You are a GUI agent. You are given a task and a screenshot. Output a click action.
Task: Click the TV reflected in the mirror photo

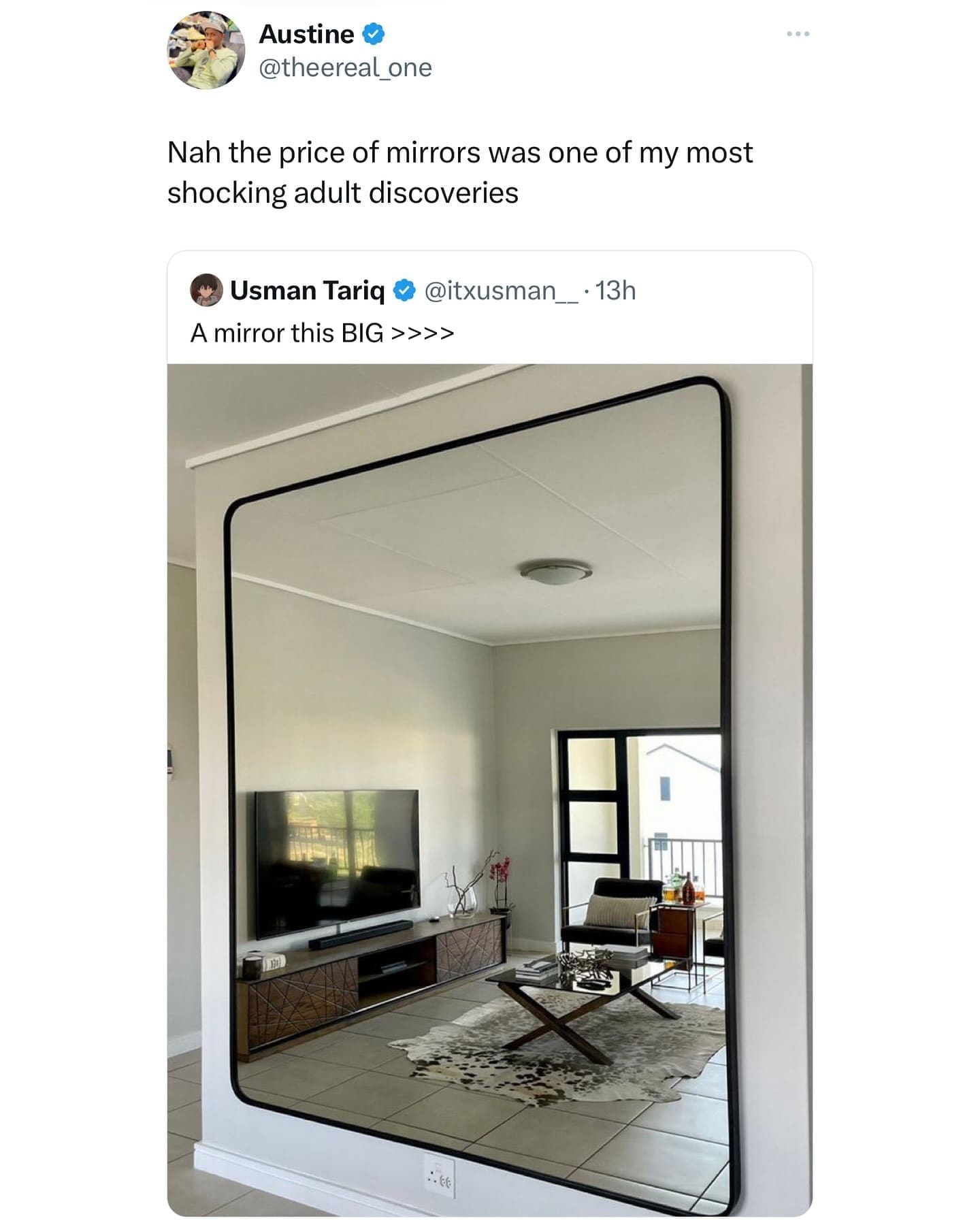click(338, 864)
